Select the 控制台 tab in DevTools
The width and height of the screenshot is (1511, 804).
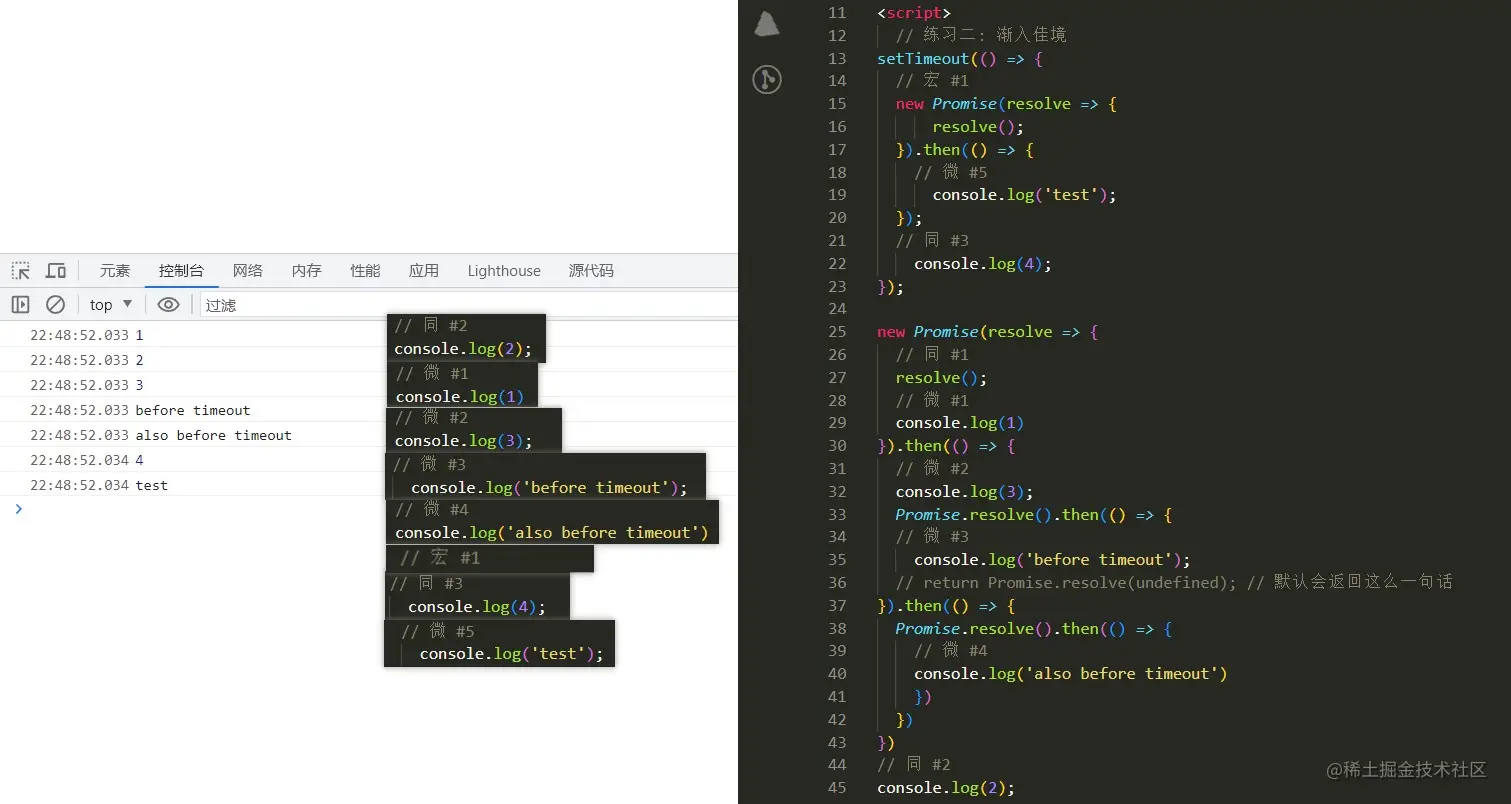click(181, 271)
